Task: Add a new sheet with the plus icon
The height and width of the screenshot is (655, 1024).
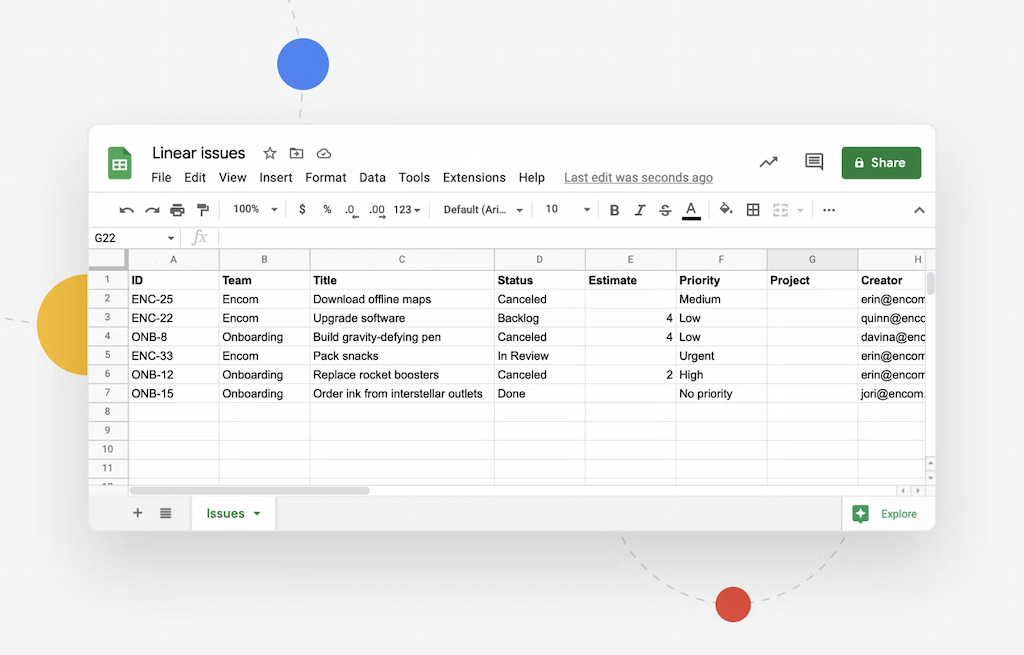Action: pos(137,513)
